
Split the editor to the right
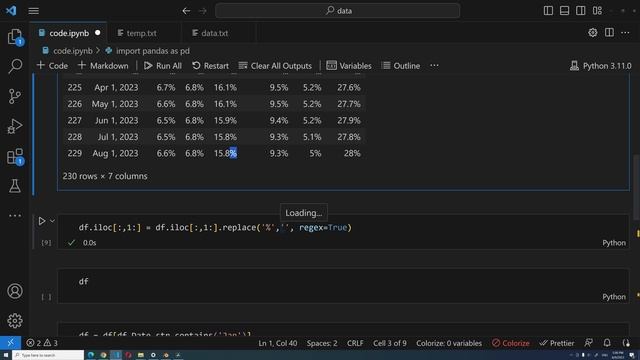[609, 33]
